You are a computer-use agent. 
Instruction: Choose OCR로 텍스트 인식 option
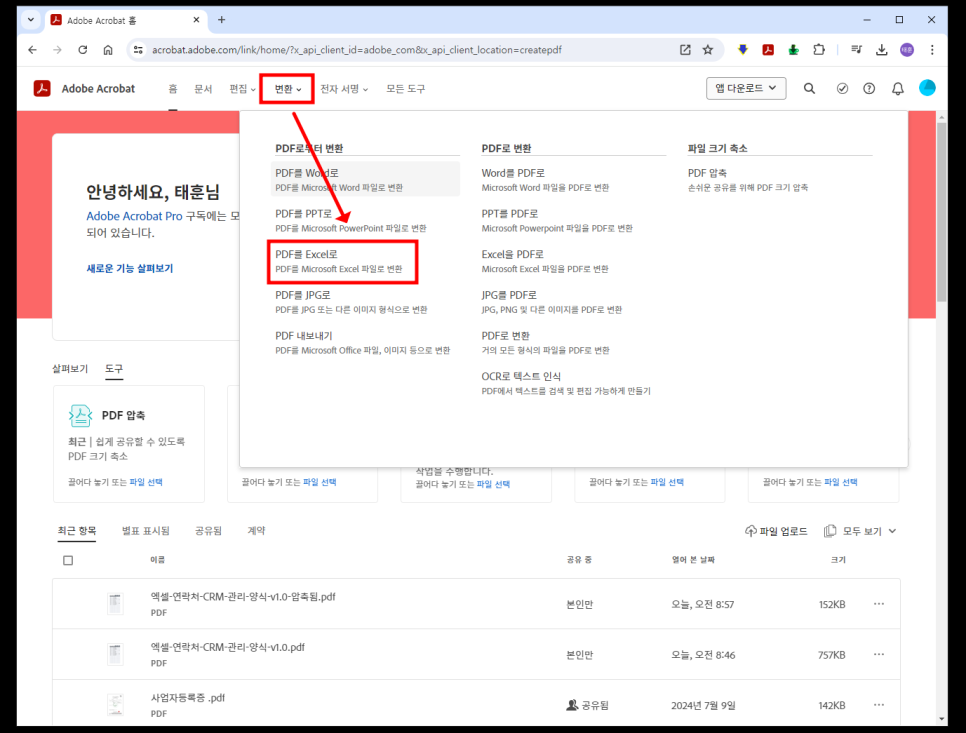click(x=566, y=383)
